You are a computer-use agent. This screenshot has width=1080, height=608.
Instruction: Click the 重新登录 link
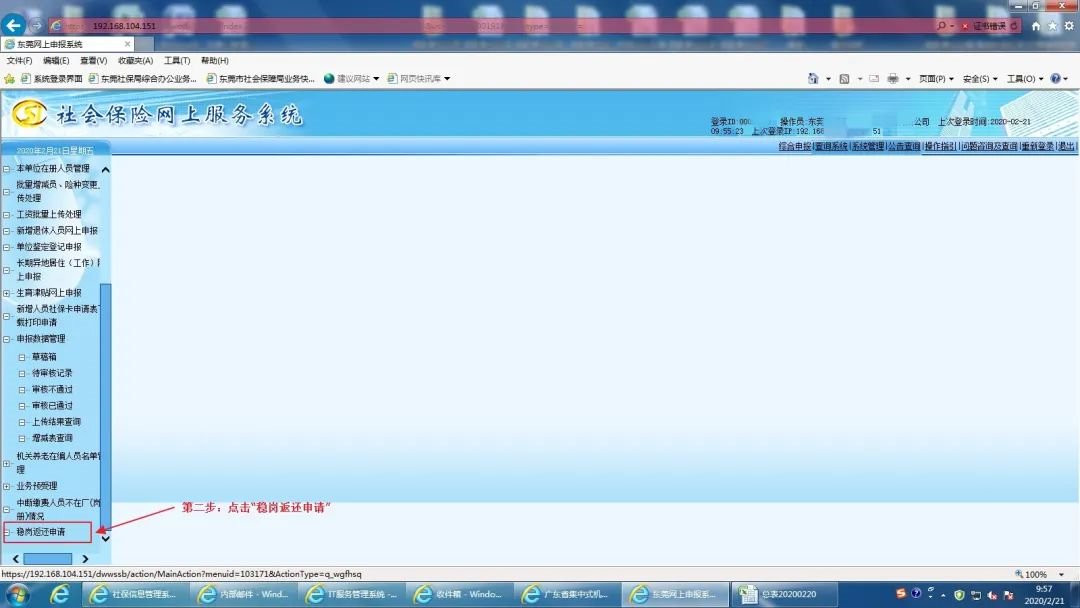click(x=1037, y=146)
